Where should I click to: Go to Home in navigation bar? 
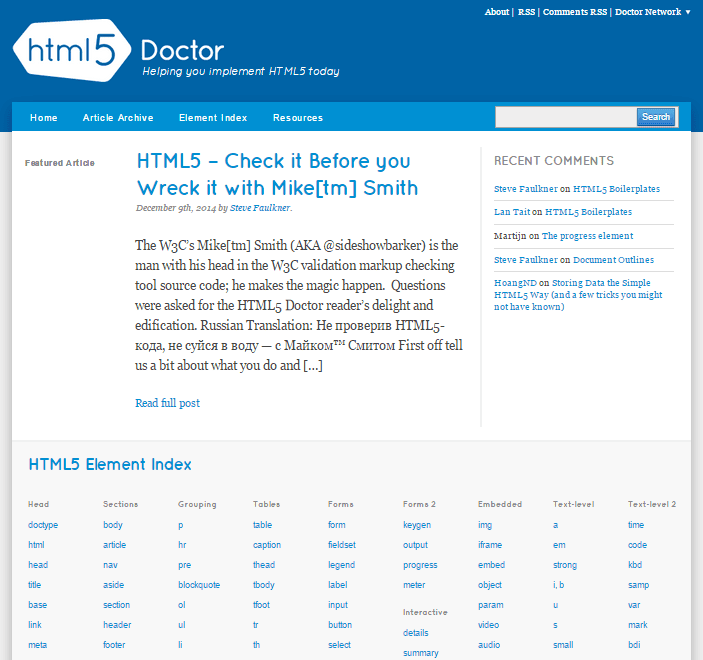tap(43, 117)
